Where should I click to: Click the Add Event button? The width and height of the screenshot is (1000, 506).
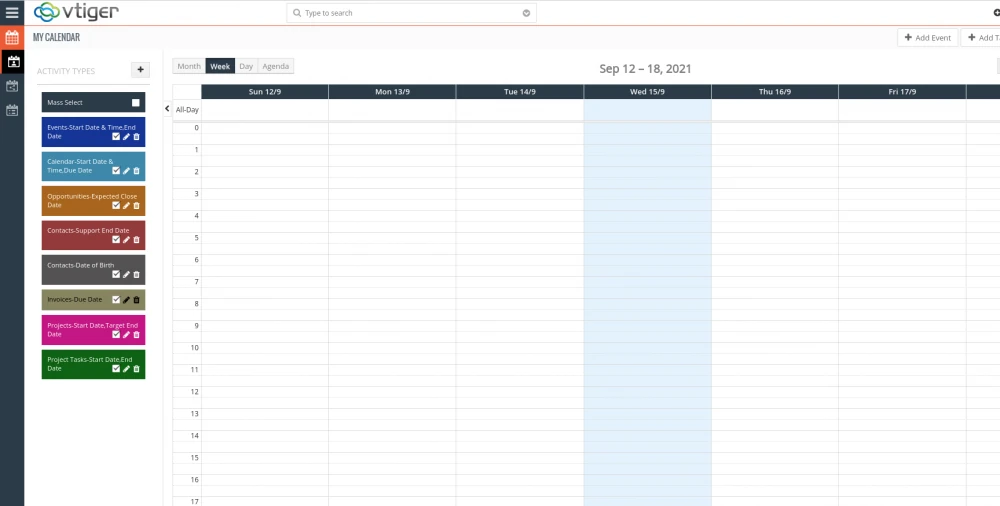(x=927, y=38)
